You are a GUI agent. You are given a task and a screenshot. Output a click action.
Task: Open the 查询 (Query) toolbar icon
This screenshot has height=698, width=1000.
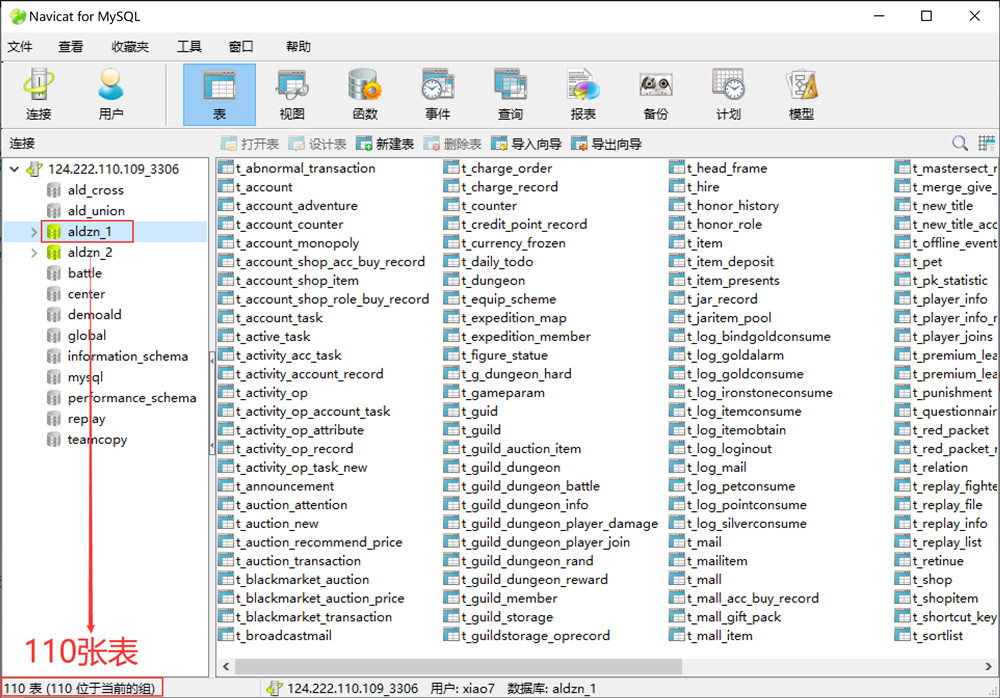coord(511,95)
